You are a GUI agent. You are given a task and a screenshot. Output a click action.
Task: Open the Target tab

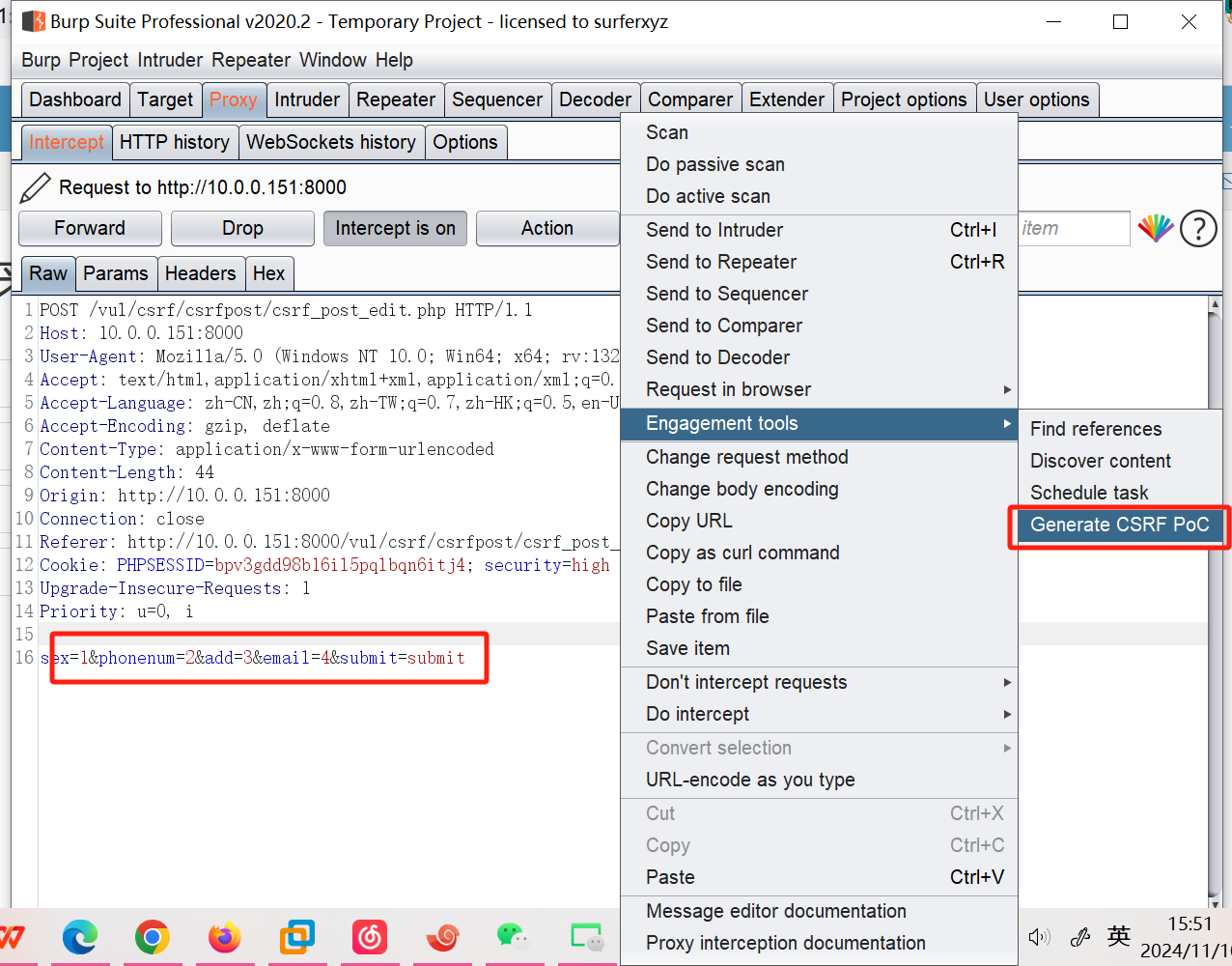pos(165,99)
